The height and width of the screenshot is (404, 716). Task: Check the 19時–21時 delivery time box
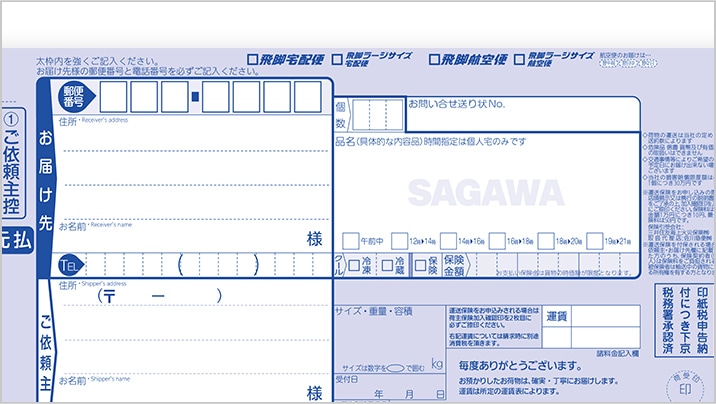click(x=594, y=240)
